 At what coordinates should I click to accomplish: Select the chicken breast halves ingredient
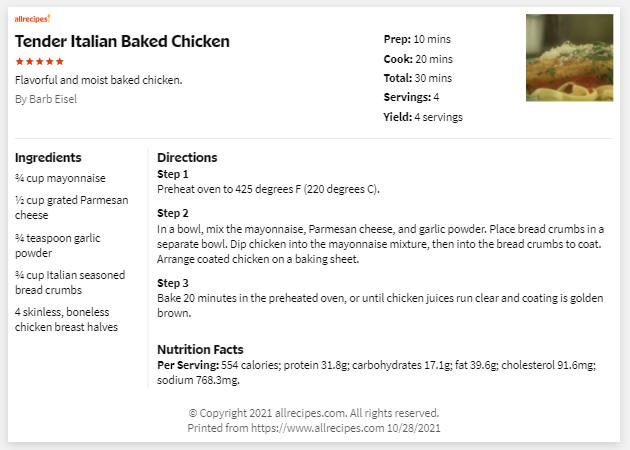click(66, 319)
